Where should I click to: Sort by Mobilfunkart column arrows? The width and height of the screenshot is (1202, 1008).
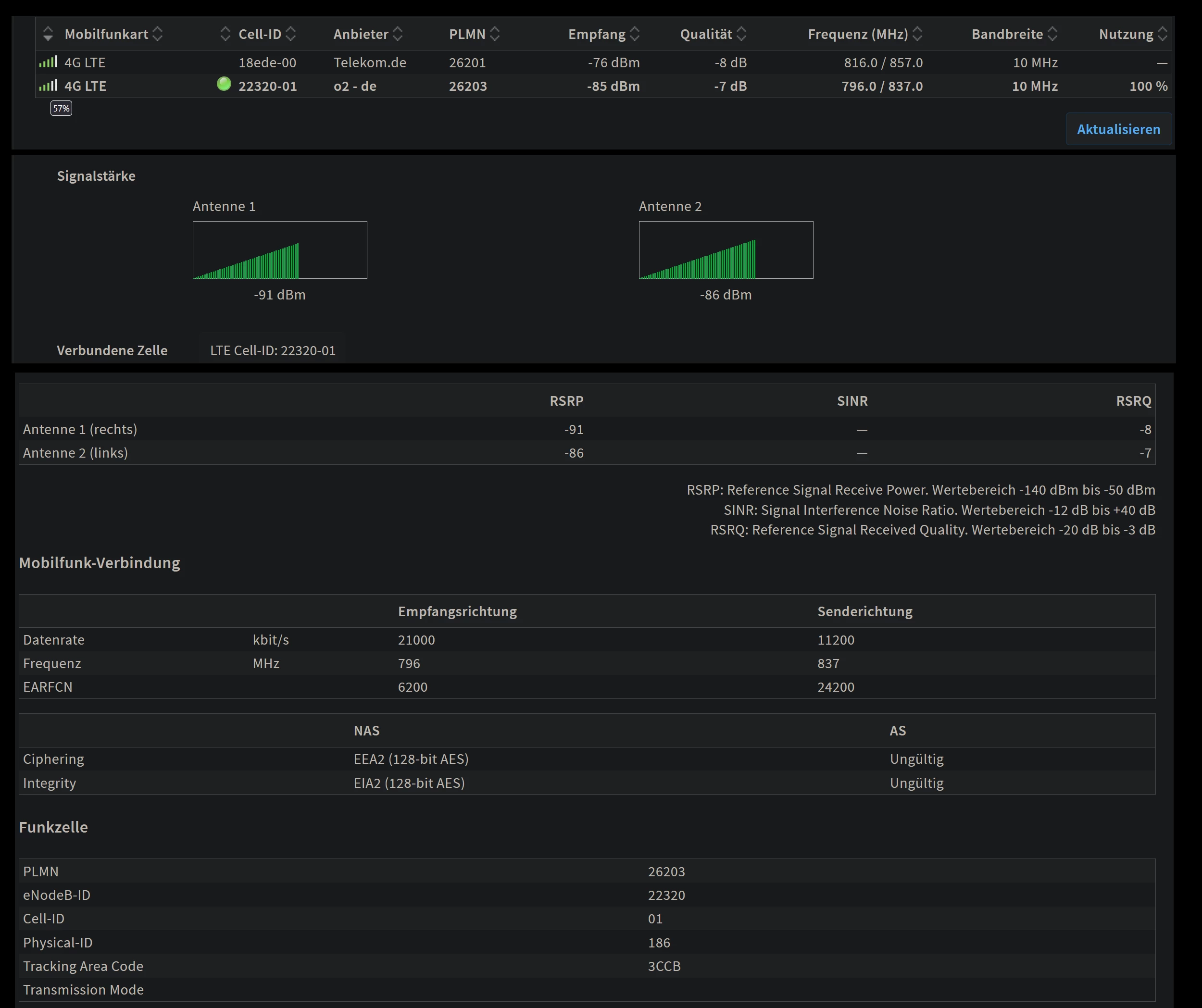pyautogui.click(x=158, y=34)
